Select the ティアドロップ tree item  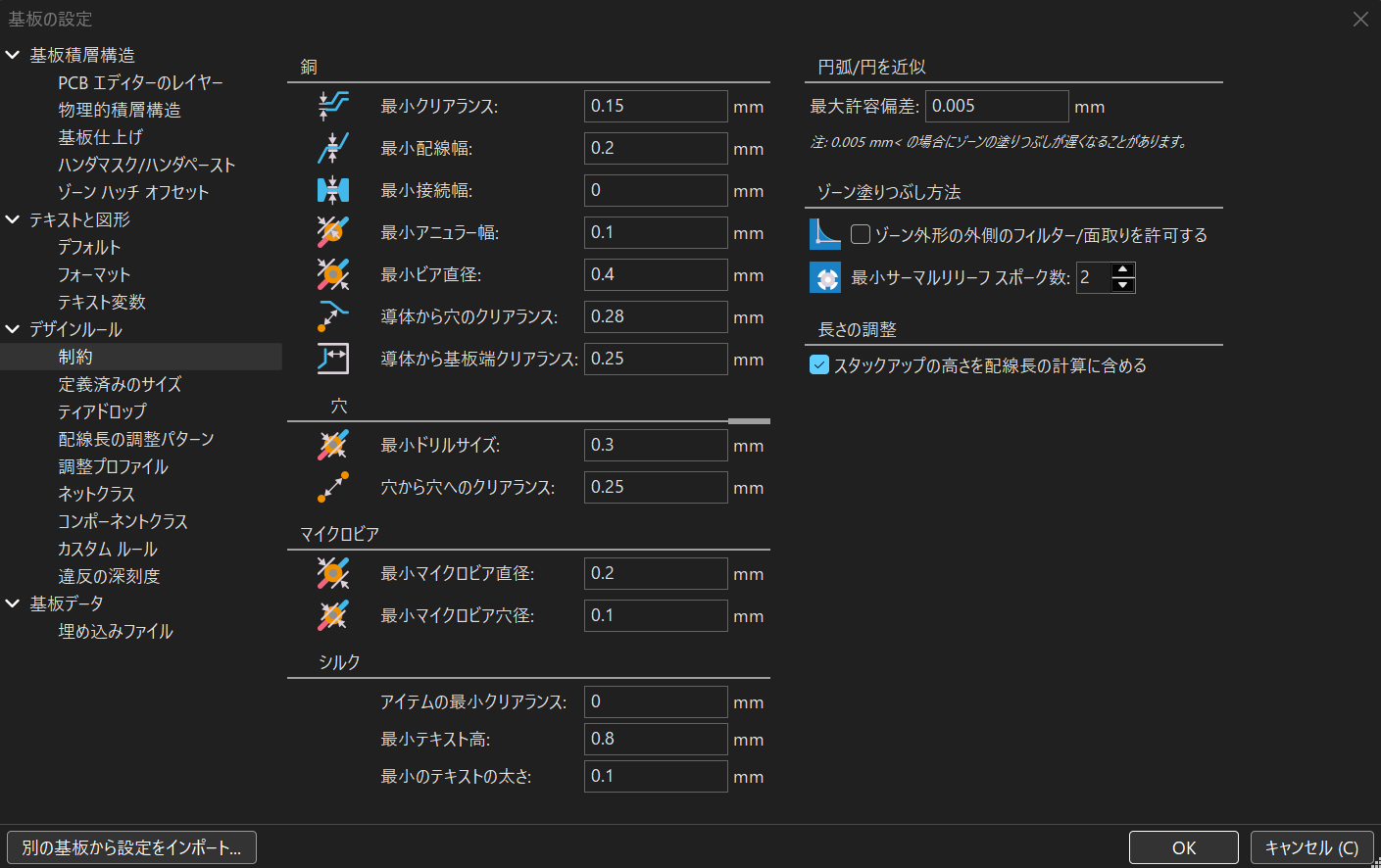click(x=102, y=411)
